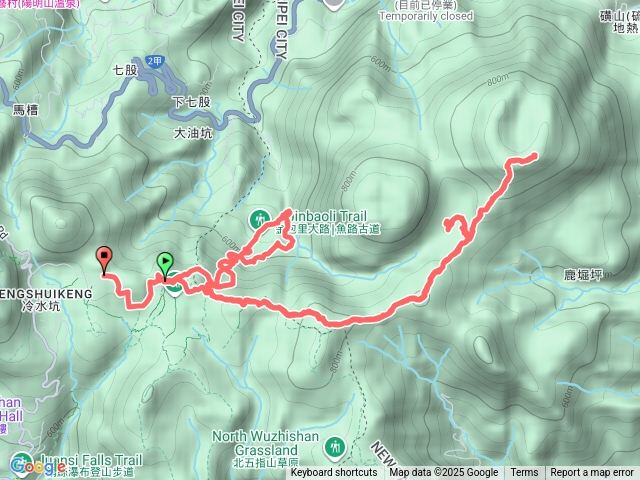The height and width of the screenshot is (480, 640).
Task: Click the 鹿堀坪 place label
Action: pos(583,275)
